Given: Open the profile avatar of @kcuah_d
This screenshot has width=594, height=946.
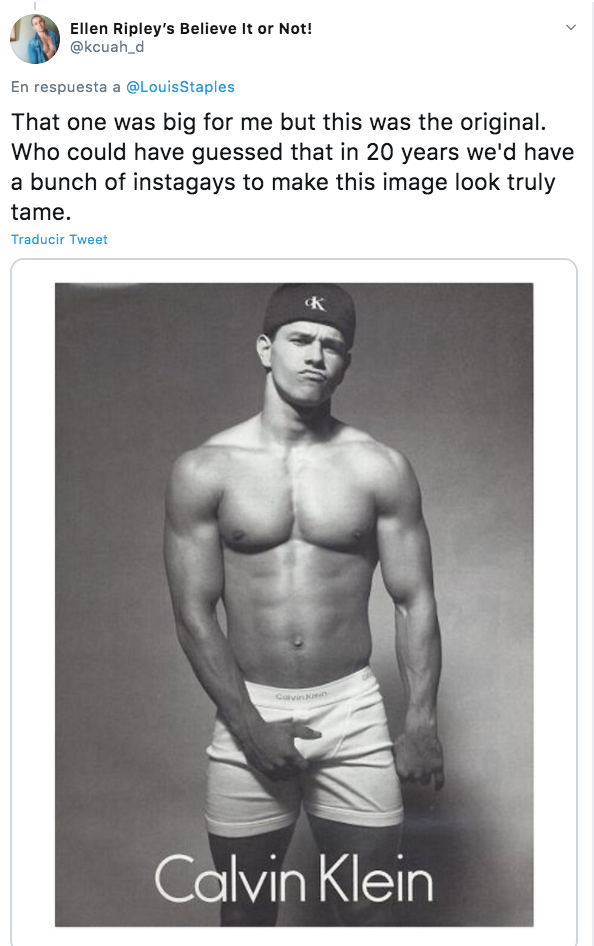Looking at the screenshot, I should click(35, 39).
